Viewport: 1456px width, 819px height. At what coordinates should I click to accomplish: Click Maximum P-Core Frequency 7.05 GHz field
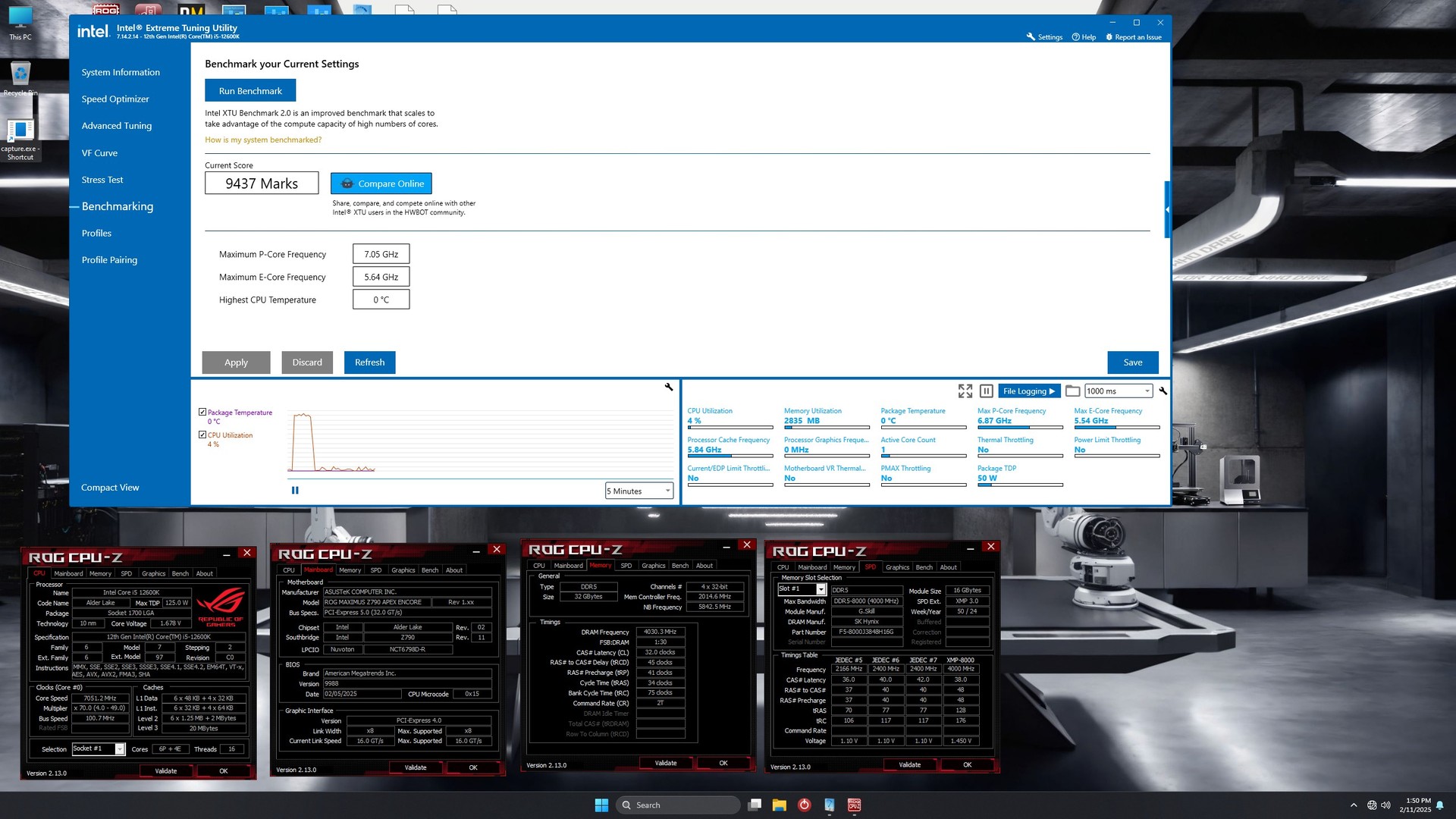click(381, 254)
